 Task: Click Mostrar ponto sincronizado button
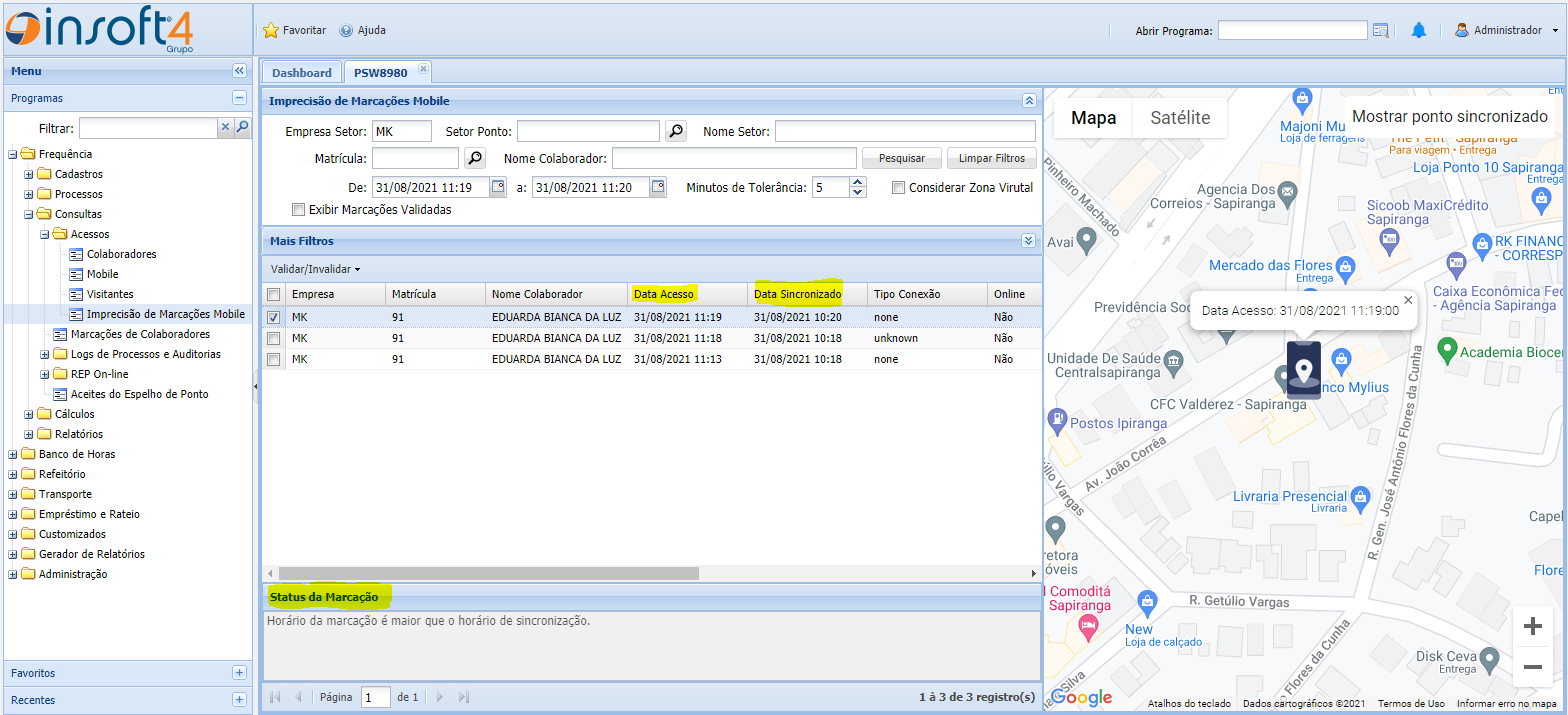1449,117
